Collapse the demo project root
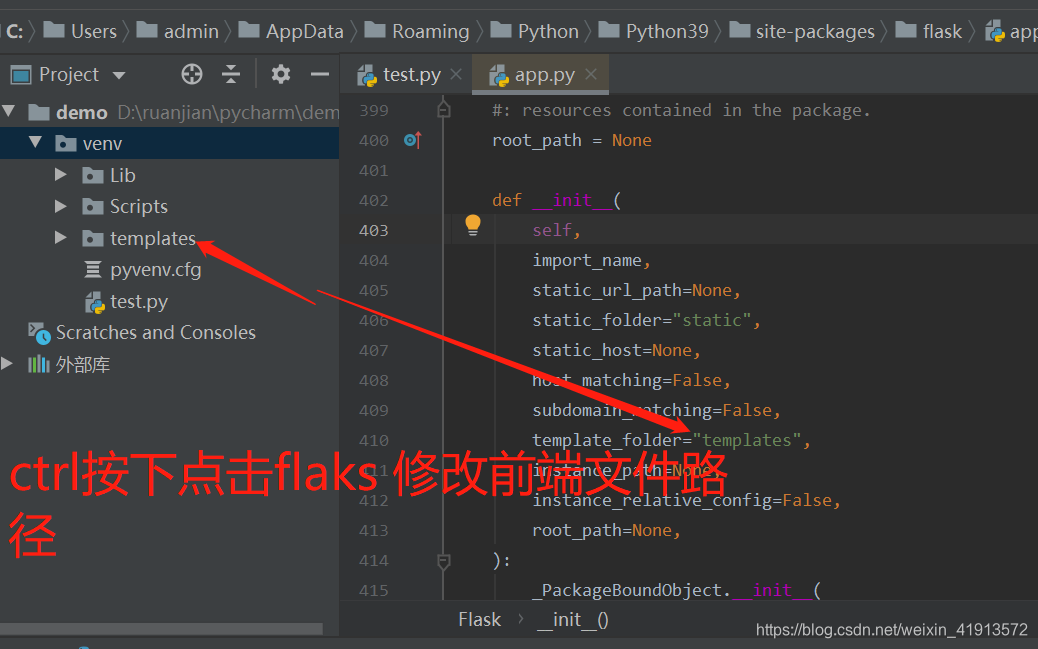Viewport: 1038px width, 649px height. pyautogui.click(x=9, y=111)
